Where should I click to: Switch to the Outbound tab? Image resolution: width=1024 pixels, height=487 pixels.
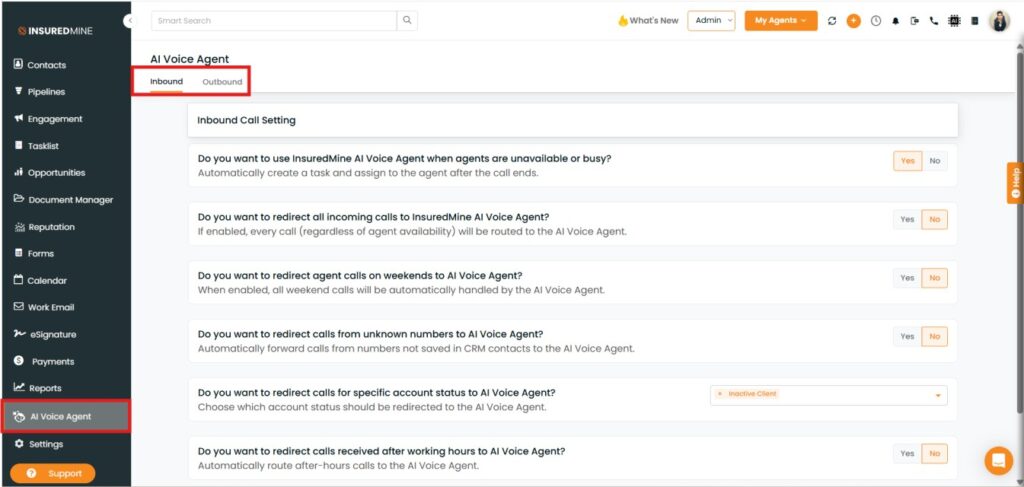[x=222, y=82]
